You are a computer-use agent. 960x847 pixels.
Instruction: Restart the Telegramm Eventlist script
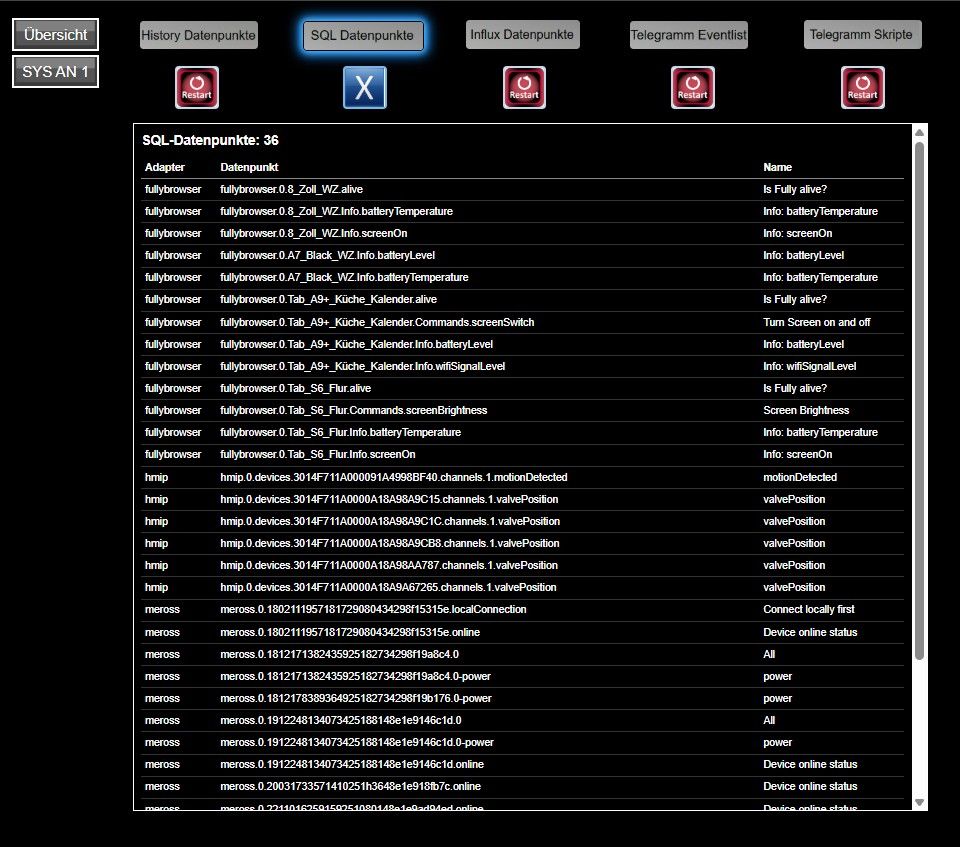pyautogui.click(x=692, y=88)
